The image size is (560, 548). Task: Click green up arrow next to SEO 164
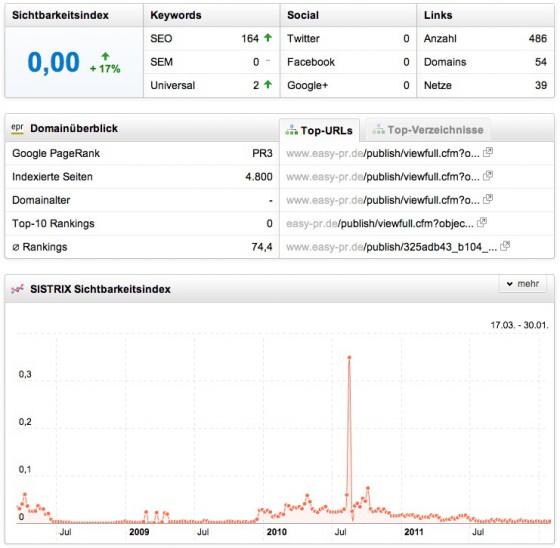268,38
